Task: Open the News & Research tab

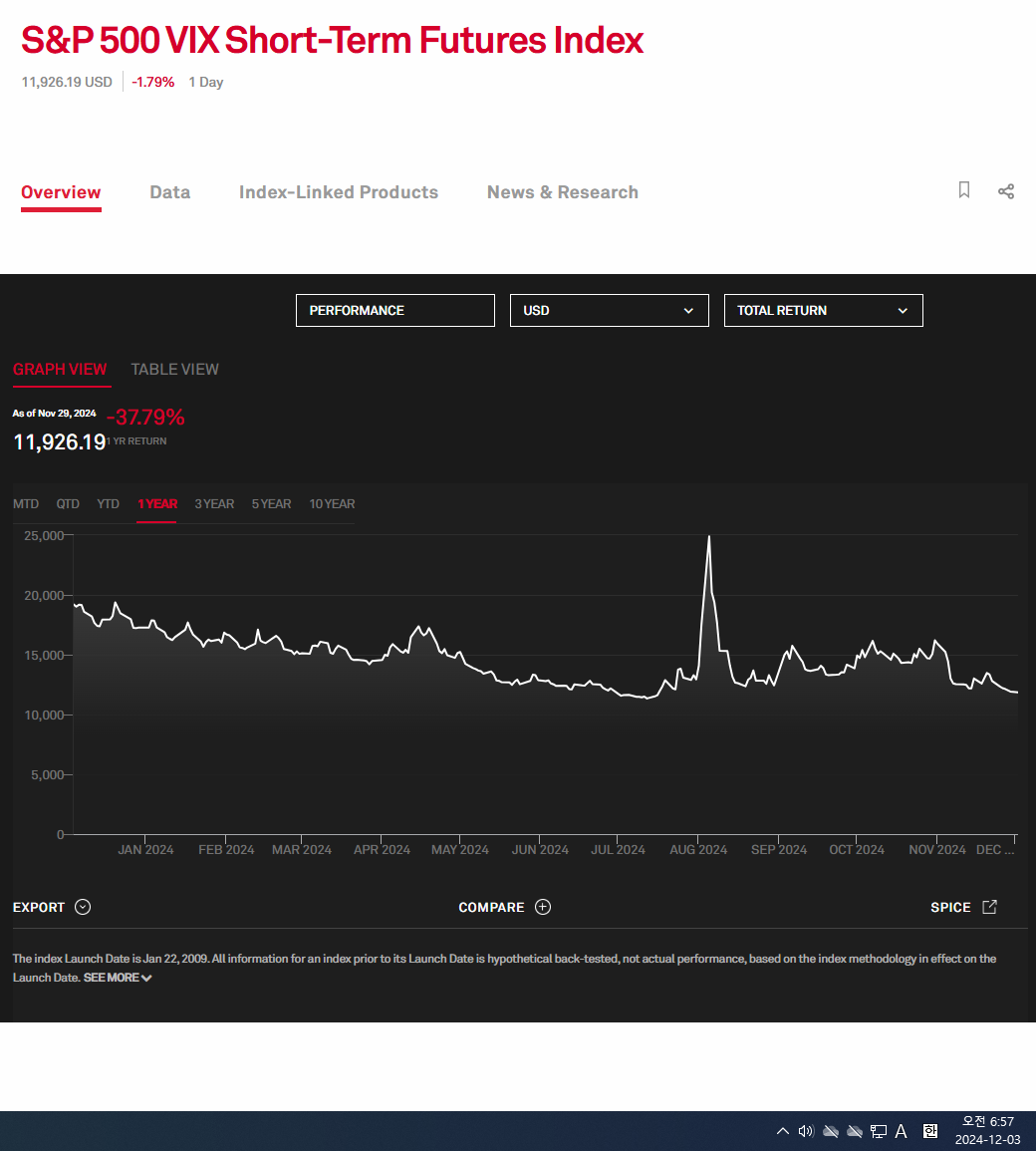Action: click(x=563, y=192)
